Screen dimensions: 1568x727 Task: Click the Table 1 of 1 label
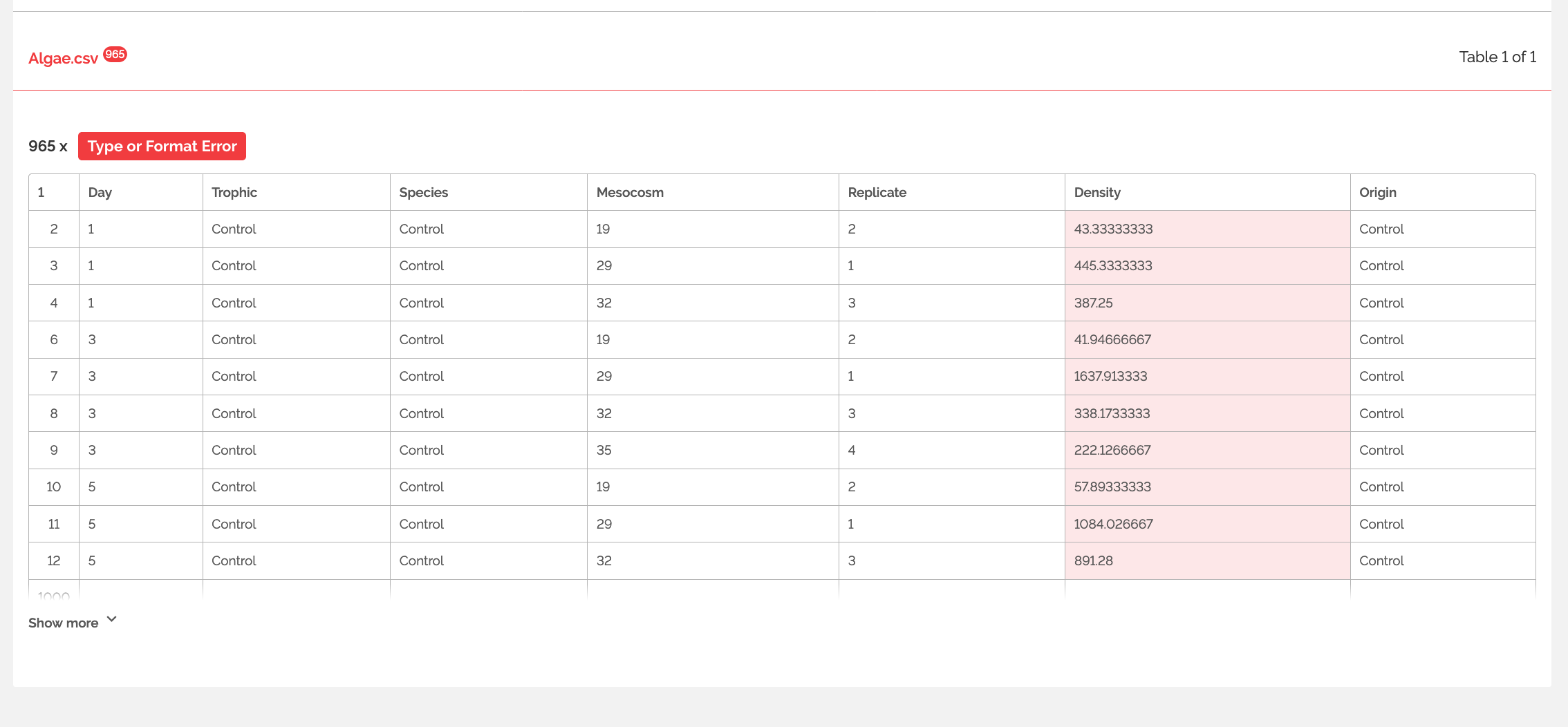[1497, 57]
